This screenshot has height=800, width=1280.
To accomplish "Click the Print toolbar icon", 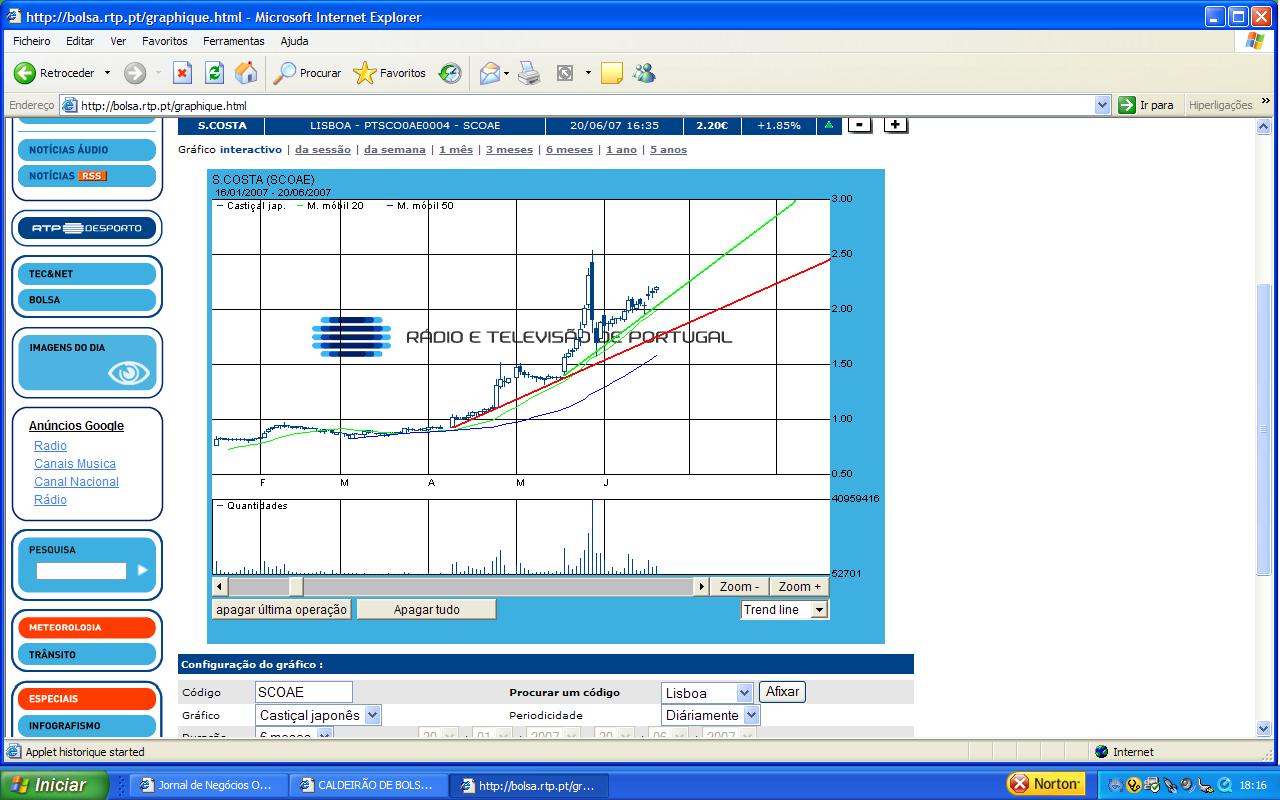I will pos(529,73).
